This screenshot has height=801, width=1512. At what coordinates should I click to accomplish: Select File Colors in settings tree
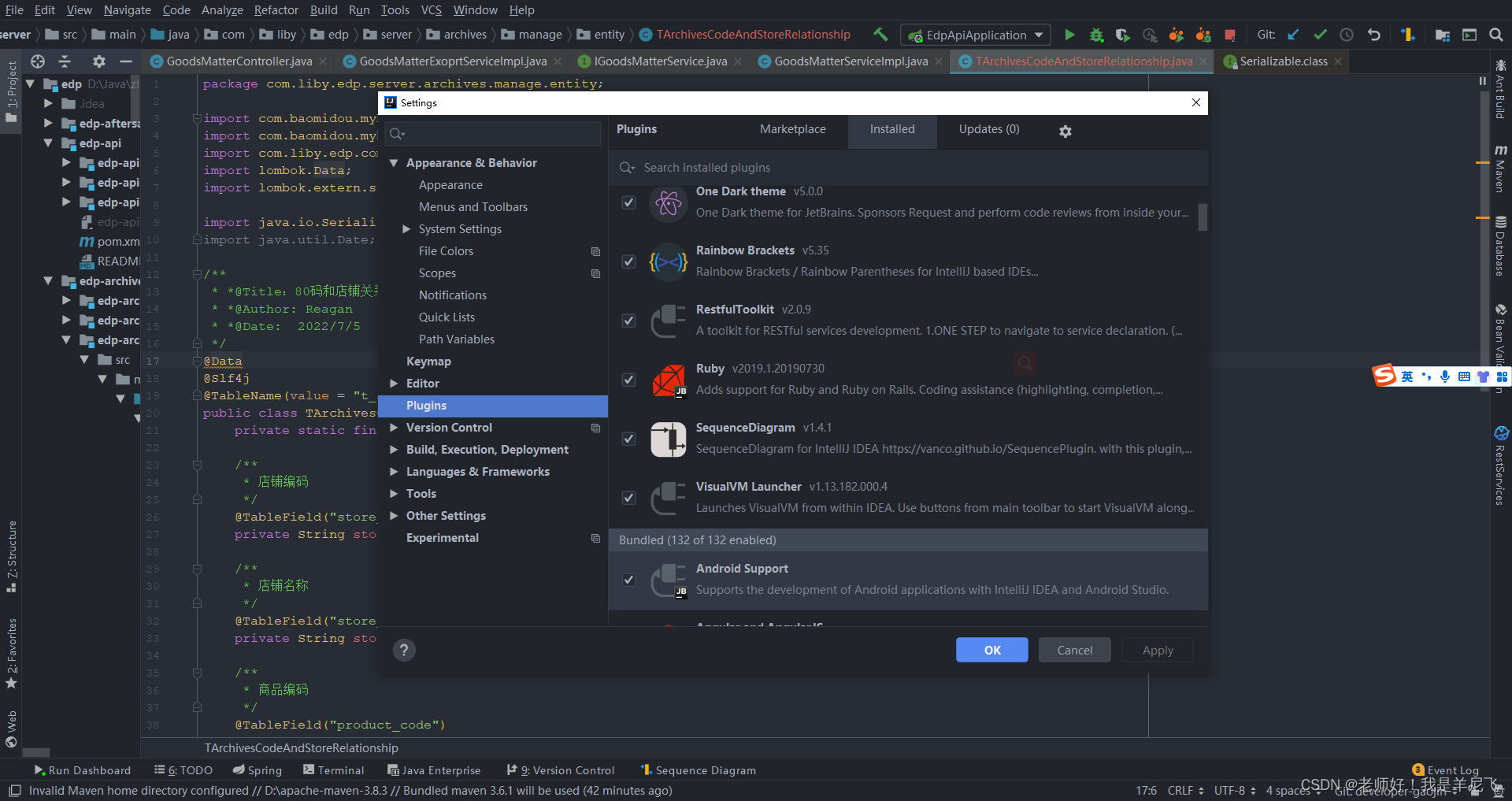pyautogui.click(x=446, y=251)
